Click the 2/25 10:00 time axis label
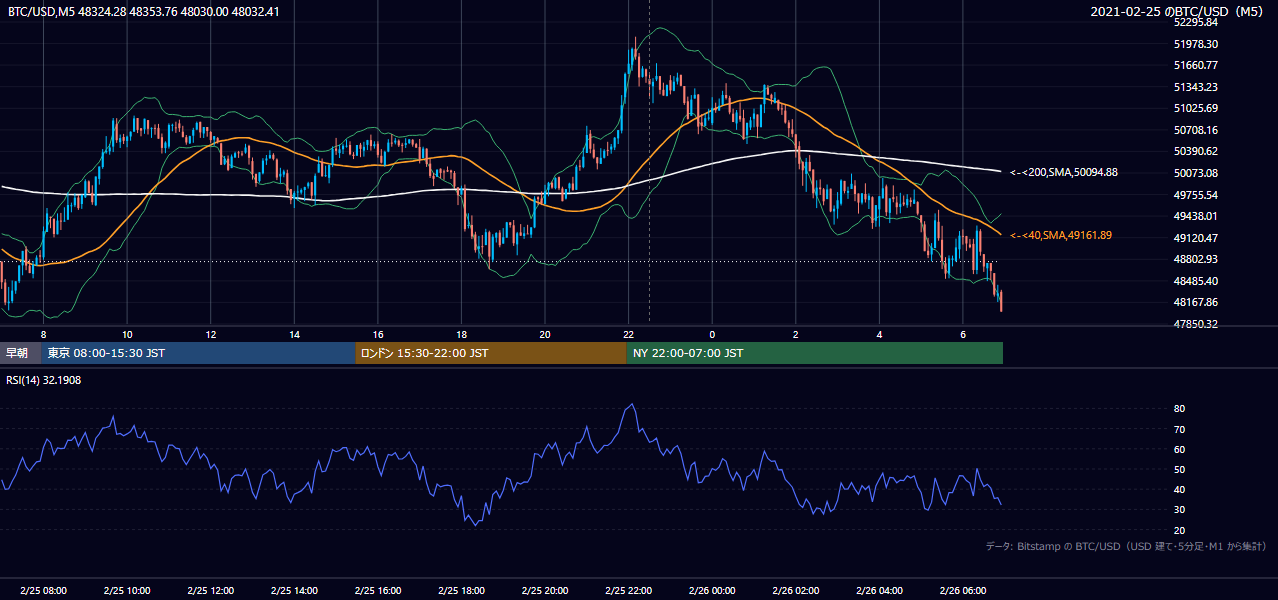1278x600 pixels. click(x=127, y=590)
